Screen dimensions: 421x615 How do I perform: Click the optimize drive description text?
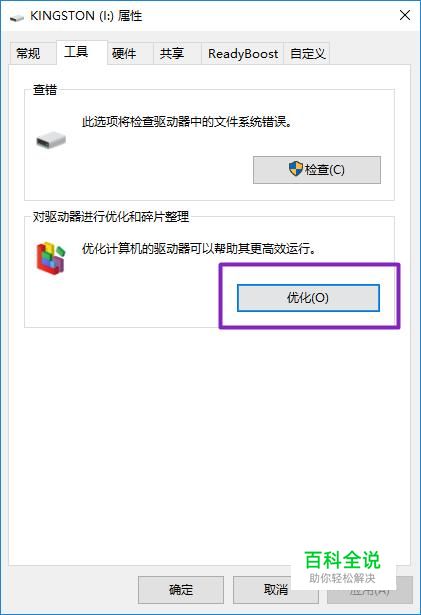click(x=199, y=248)
